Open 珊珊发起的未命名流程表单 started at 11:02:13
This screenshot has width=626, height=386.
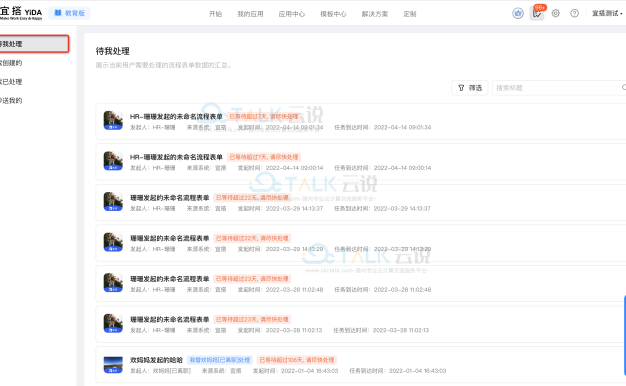click(170, 319)
